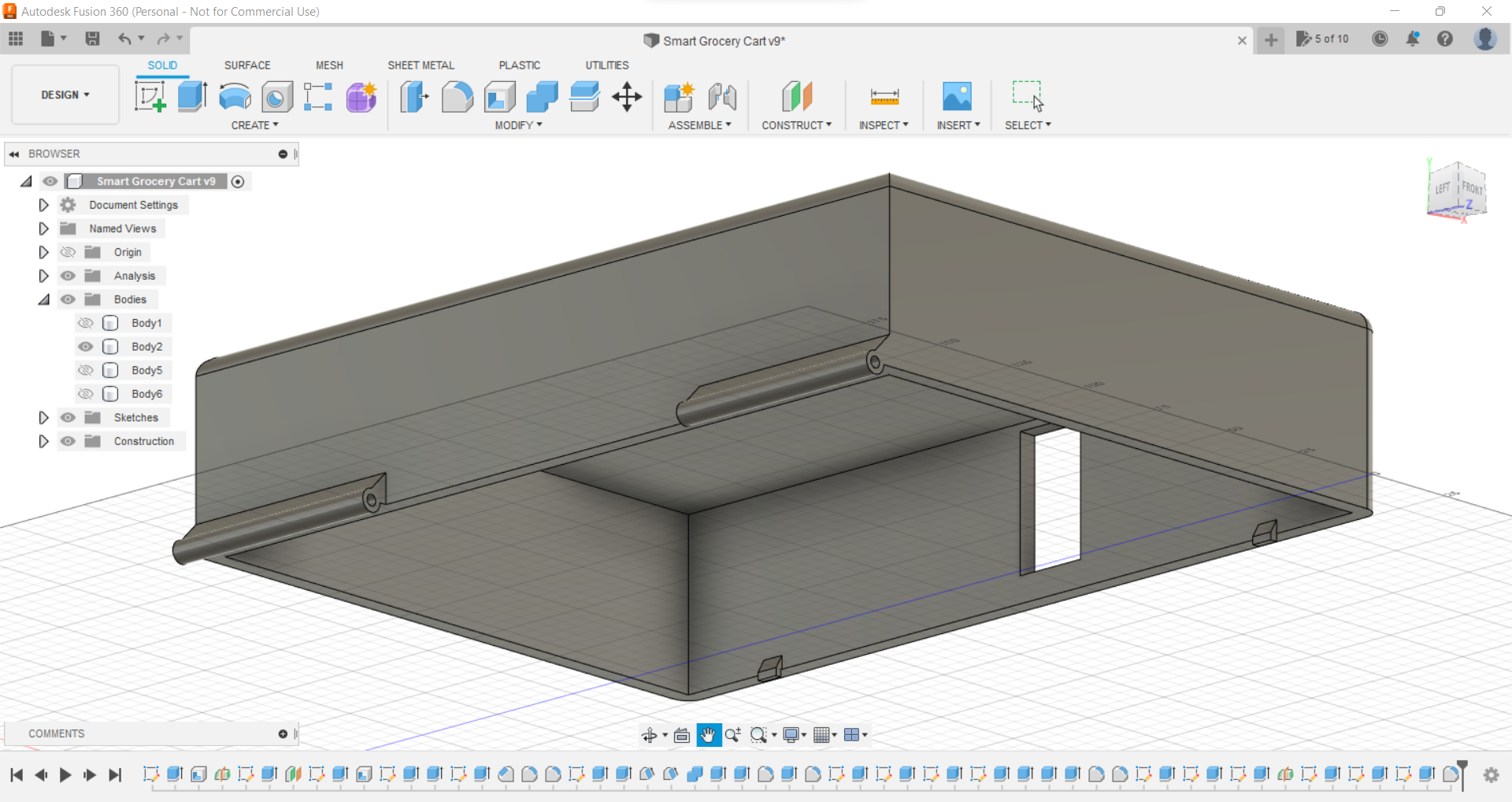Select the Shell tool
Screen dimensions: 1512x802
click(499, 97)
